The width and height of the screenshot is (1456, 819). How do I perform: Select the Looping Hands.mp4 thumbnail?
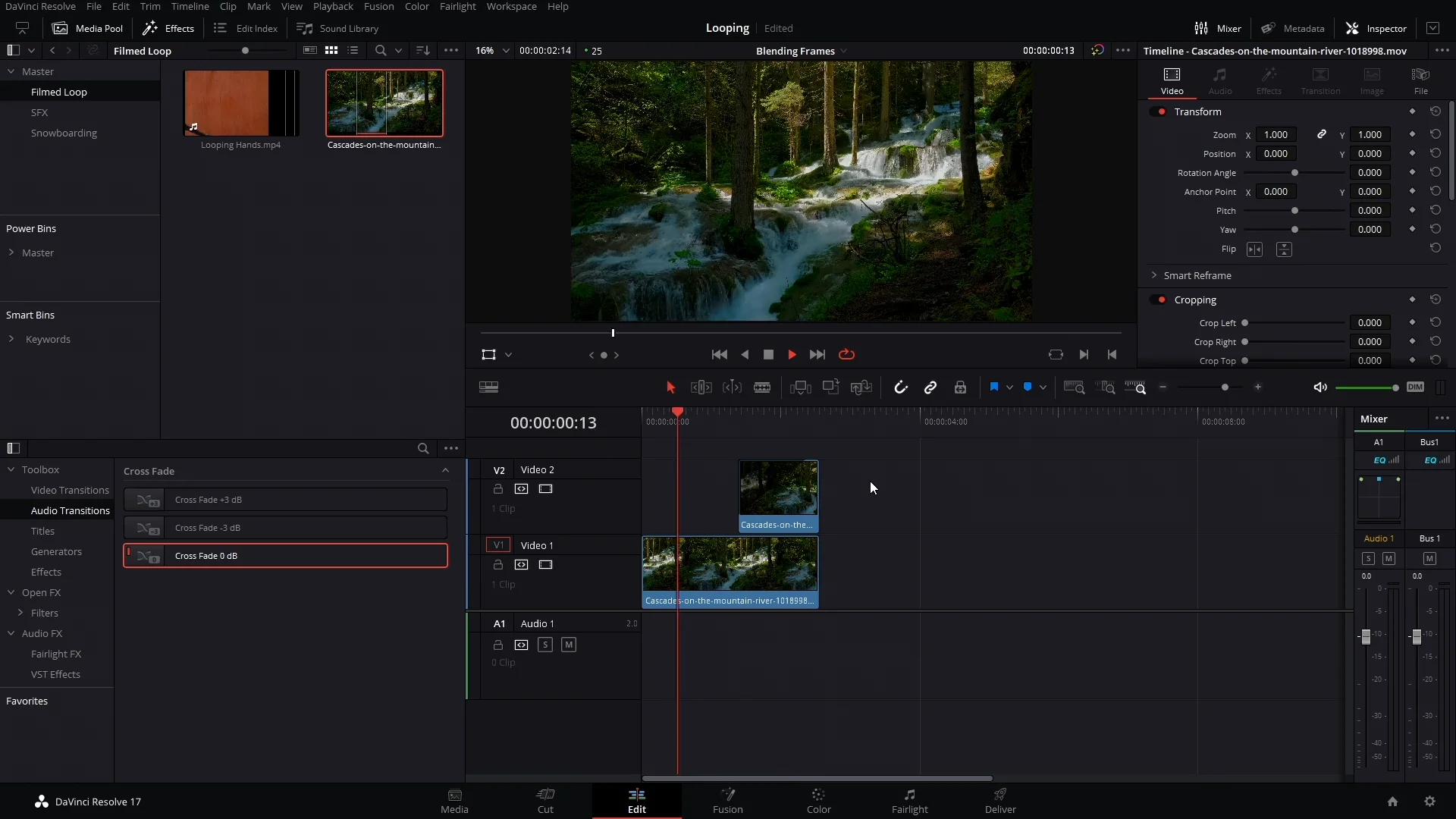click(x=241, y=103)
